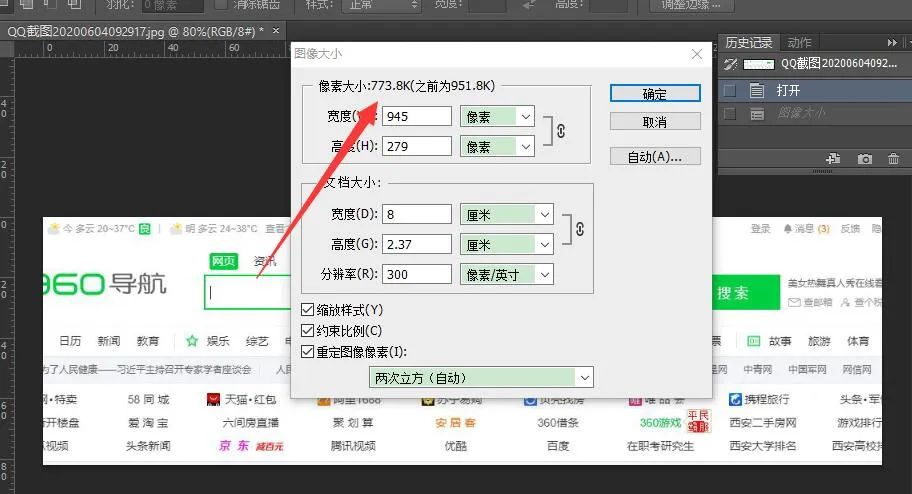Toggle the 约束比例(C) checkbox
912x494 pixels.
coord(308,330)
